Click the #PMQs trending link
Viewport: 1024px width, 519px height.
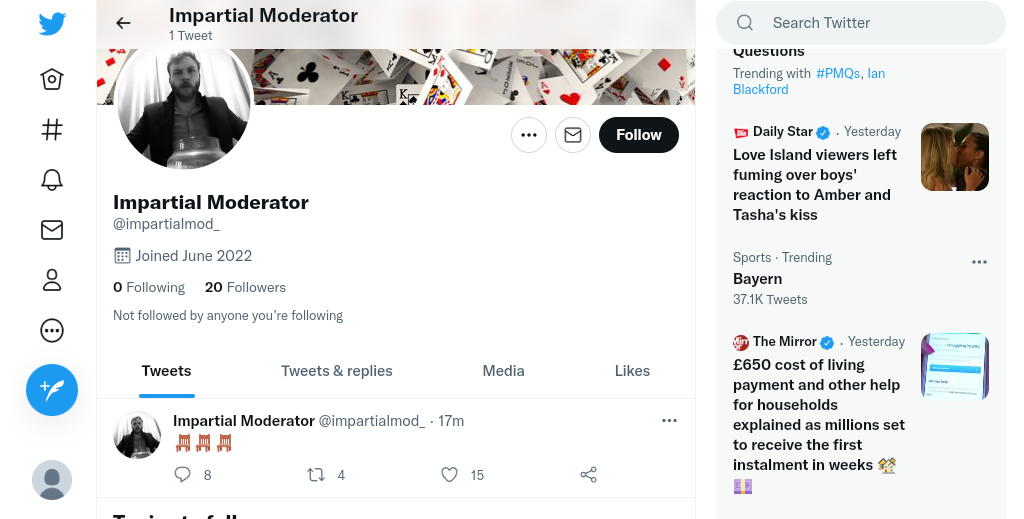pos(838,73)
